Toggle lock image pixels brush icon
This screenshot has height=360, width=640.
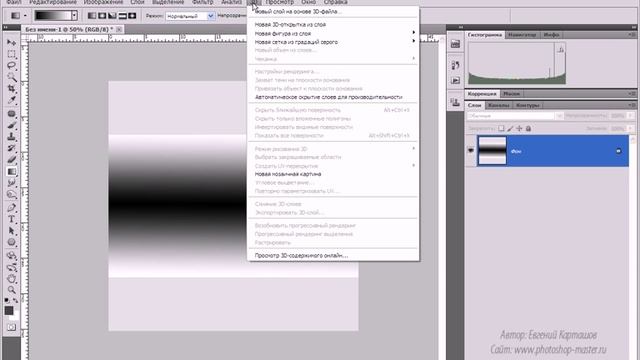coord(510,128)
